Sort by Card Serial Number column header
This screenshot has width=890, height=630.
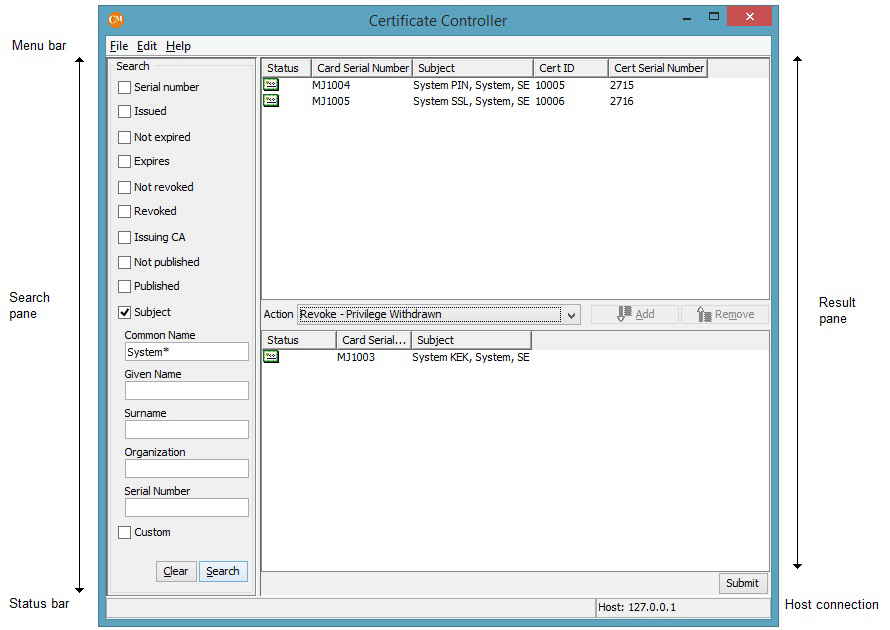(x=362, y=68)
